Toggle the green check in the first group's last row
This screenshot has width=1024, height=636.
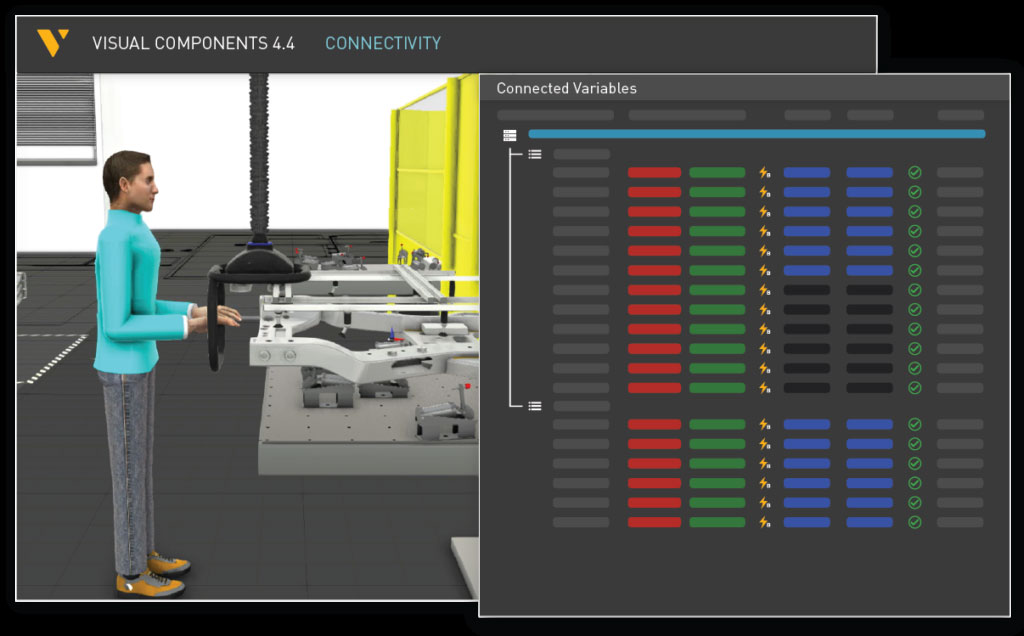[914, 387]
